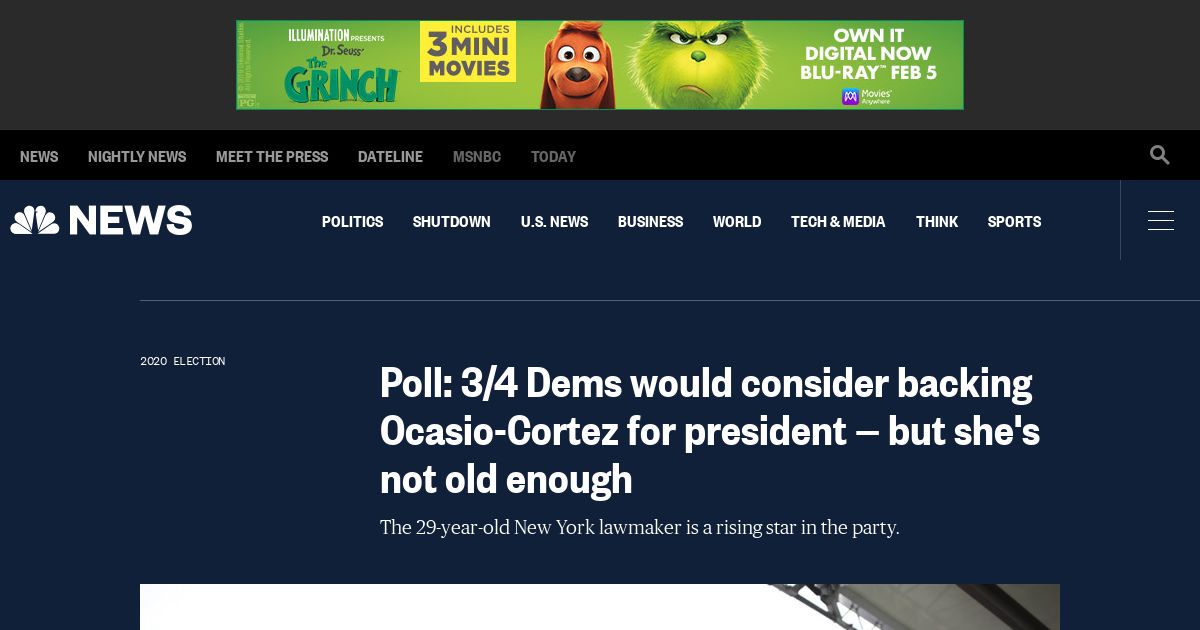
Task: Visit the Think section
Action: [x=937, y=222]
